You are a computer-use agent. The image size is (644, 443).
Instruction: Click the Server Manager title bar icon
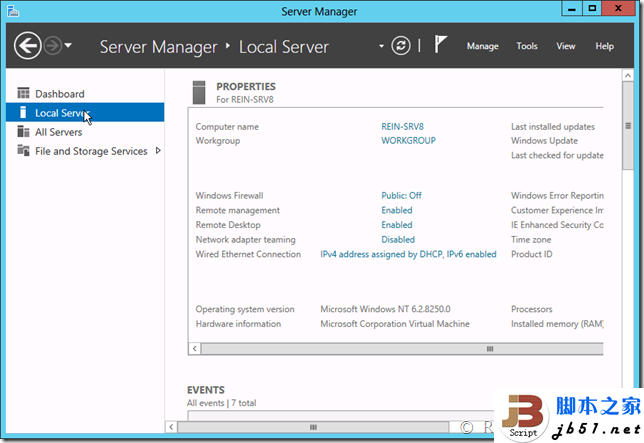[x=13, y=11]
